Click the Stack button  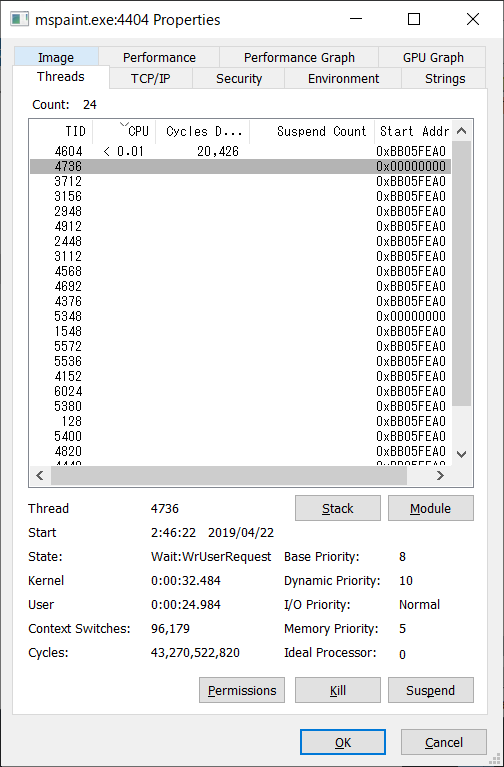tap(338, 508)
